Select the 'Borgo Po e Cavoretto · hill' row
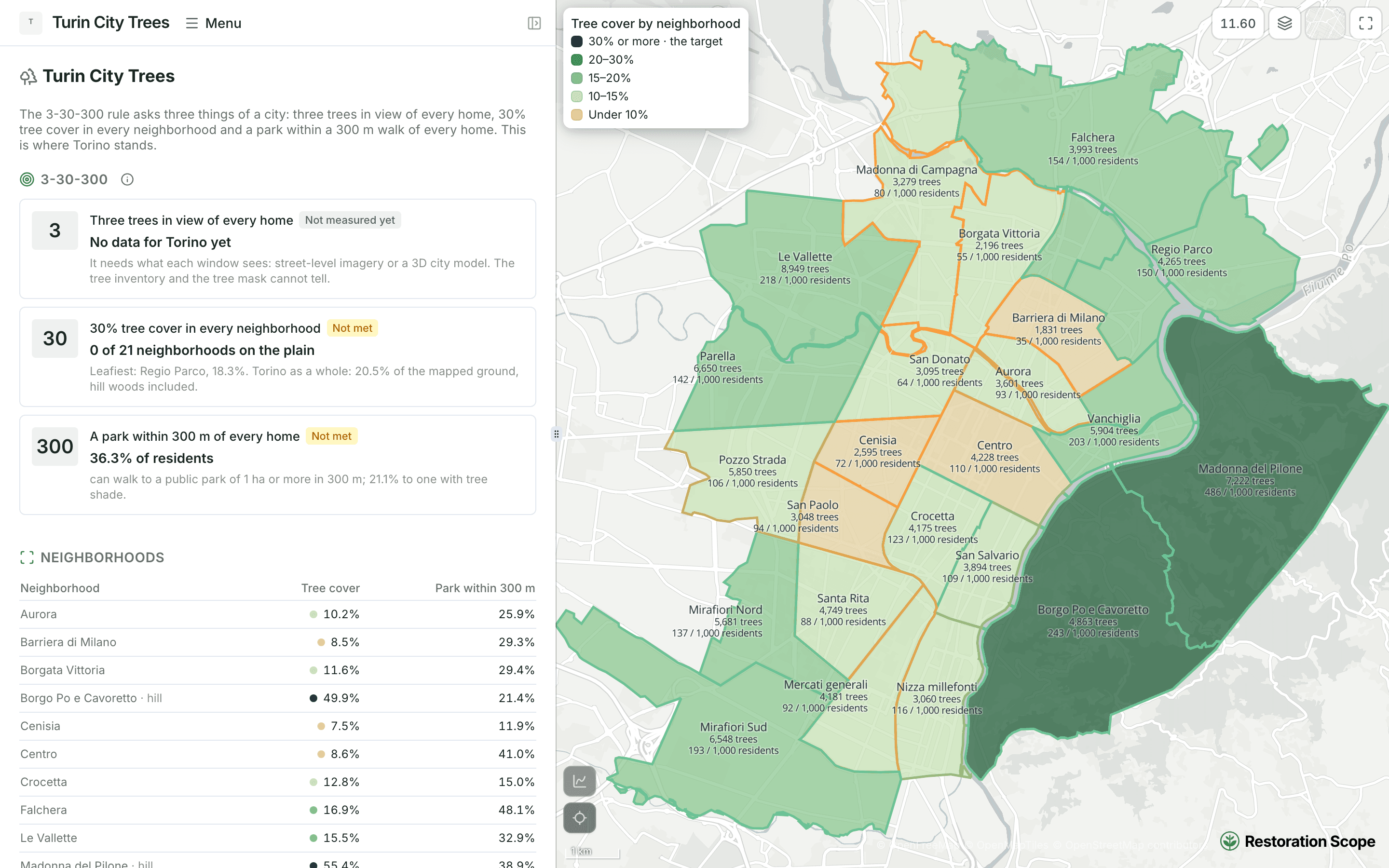The width and height of the screenshot is (1389, 868). click(277, 698)
